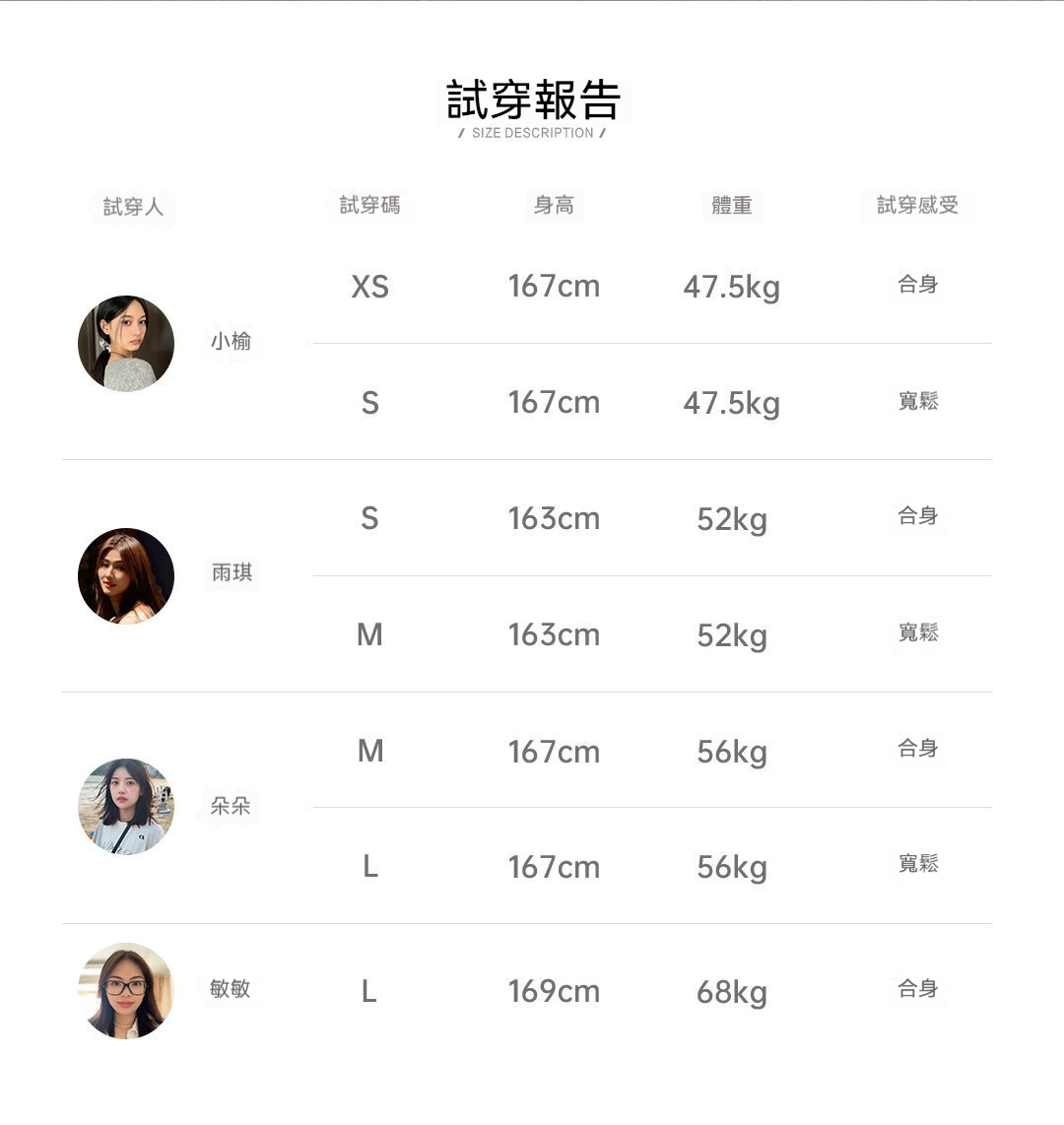The height and width of the screenshot is (1125, 1064).
Task: Select the XS size cell
Action: pyautogui.click(x=369, y=287)
